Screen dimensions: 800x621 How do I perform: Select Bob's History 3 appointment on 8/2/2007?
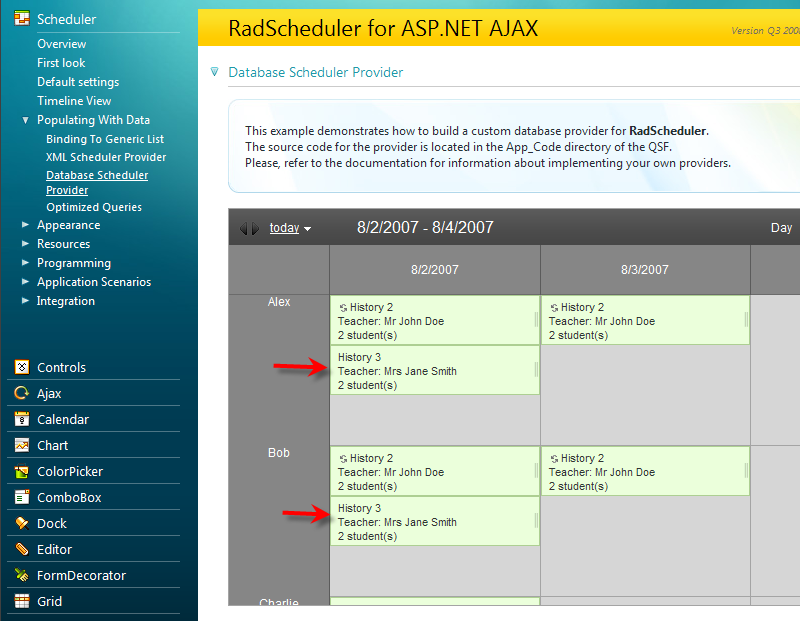435,521
